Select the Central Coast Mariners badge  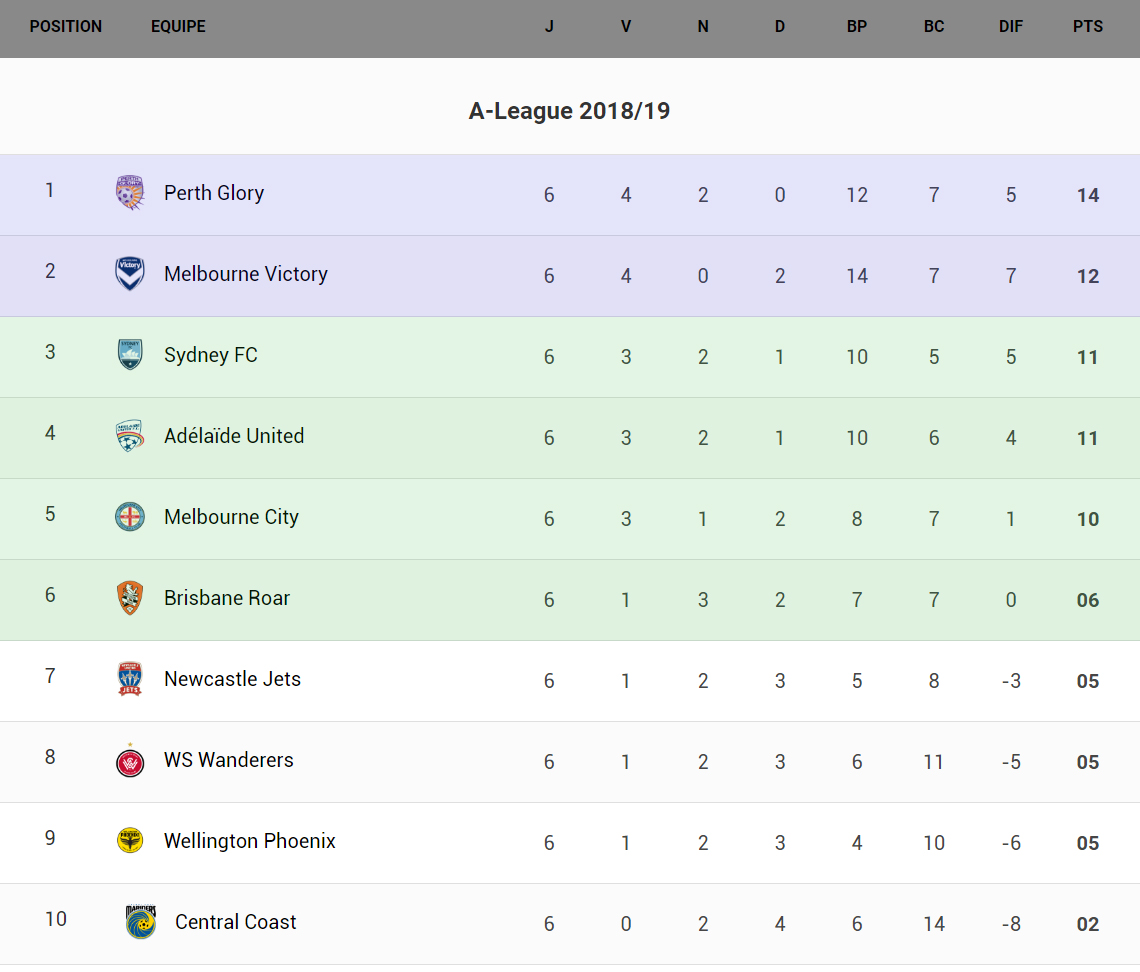tap(141, 922)
